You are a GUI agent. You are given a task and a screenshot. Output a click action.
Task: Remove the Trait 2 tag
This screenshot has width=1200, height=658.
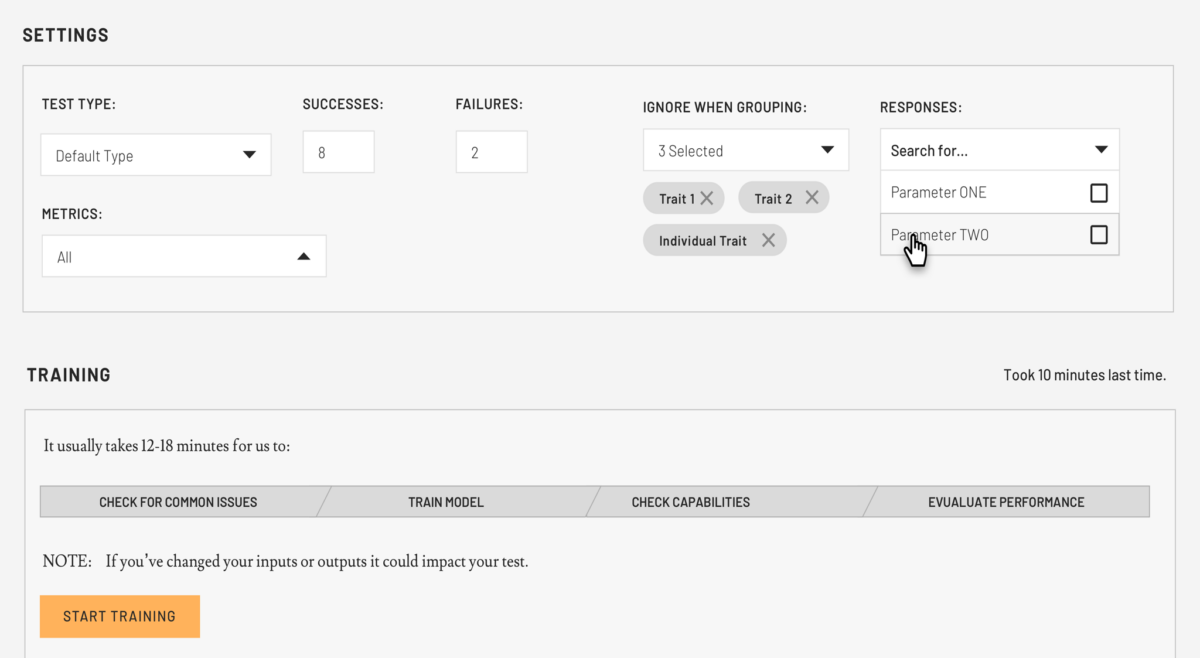pos(812,197)
